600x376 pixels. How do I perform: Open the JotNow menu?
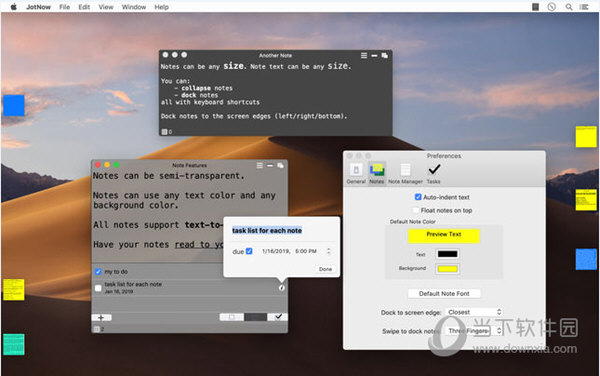(38, 7)
